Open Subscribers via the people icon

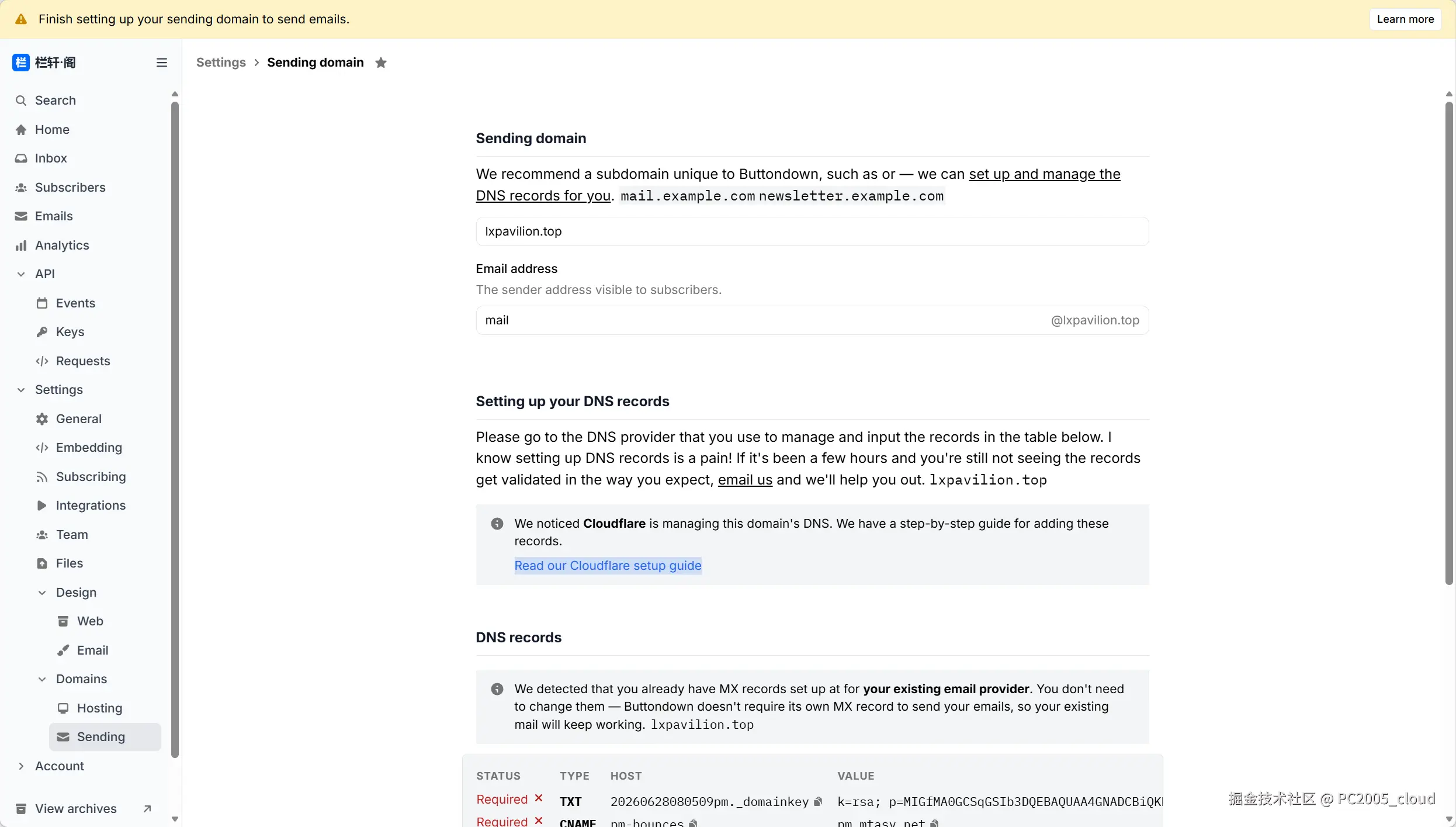pos(21,188)
